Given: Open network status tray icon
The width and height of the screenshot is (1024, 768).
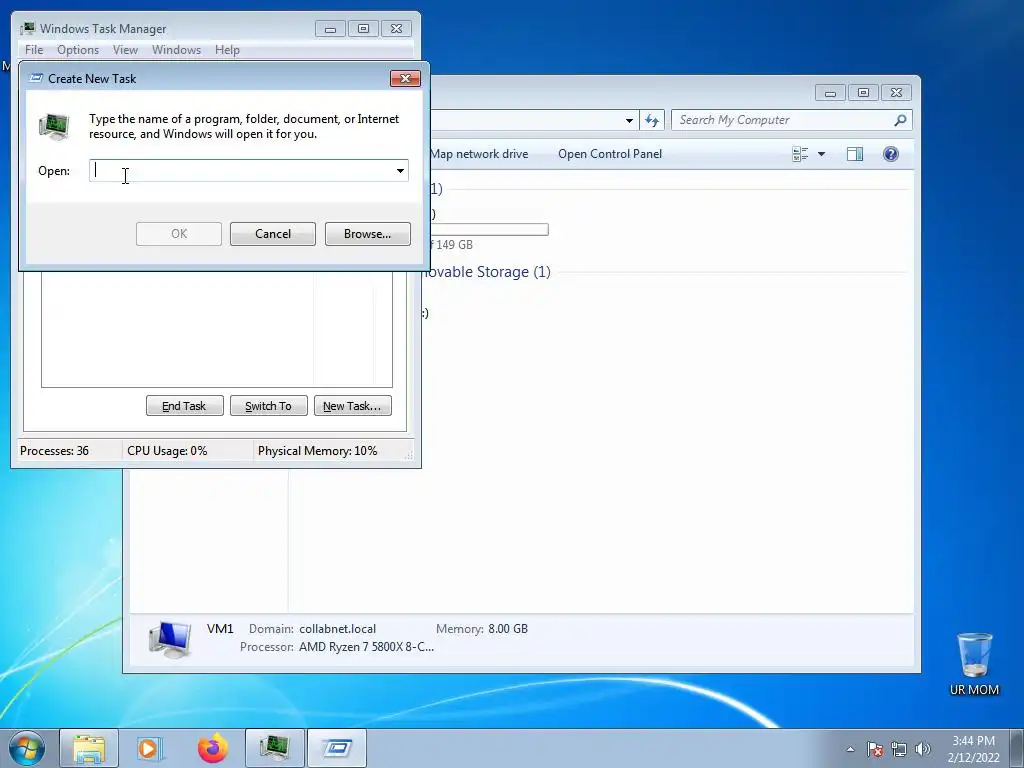Looking at the screenshot, I should [x=899, y=749].
